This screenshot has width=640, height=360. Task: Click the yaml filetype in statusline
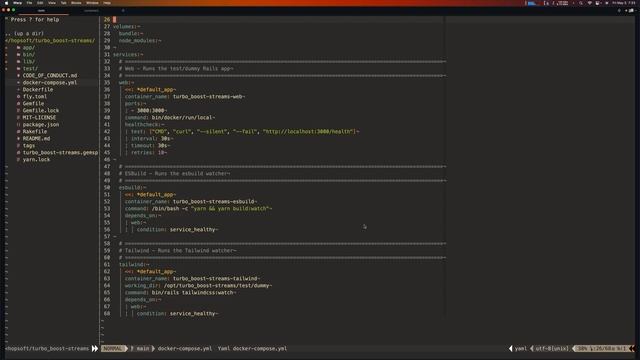[x=520, y=349]
